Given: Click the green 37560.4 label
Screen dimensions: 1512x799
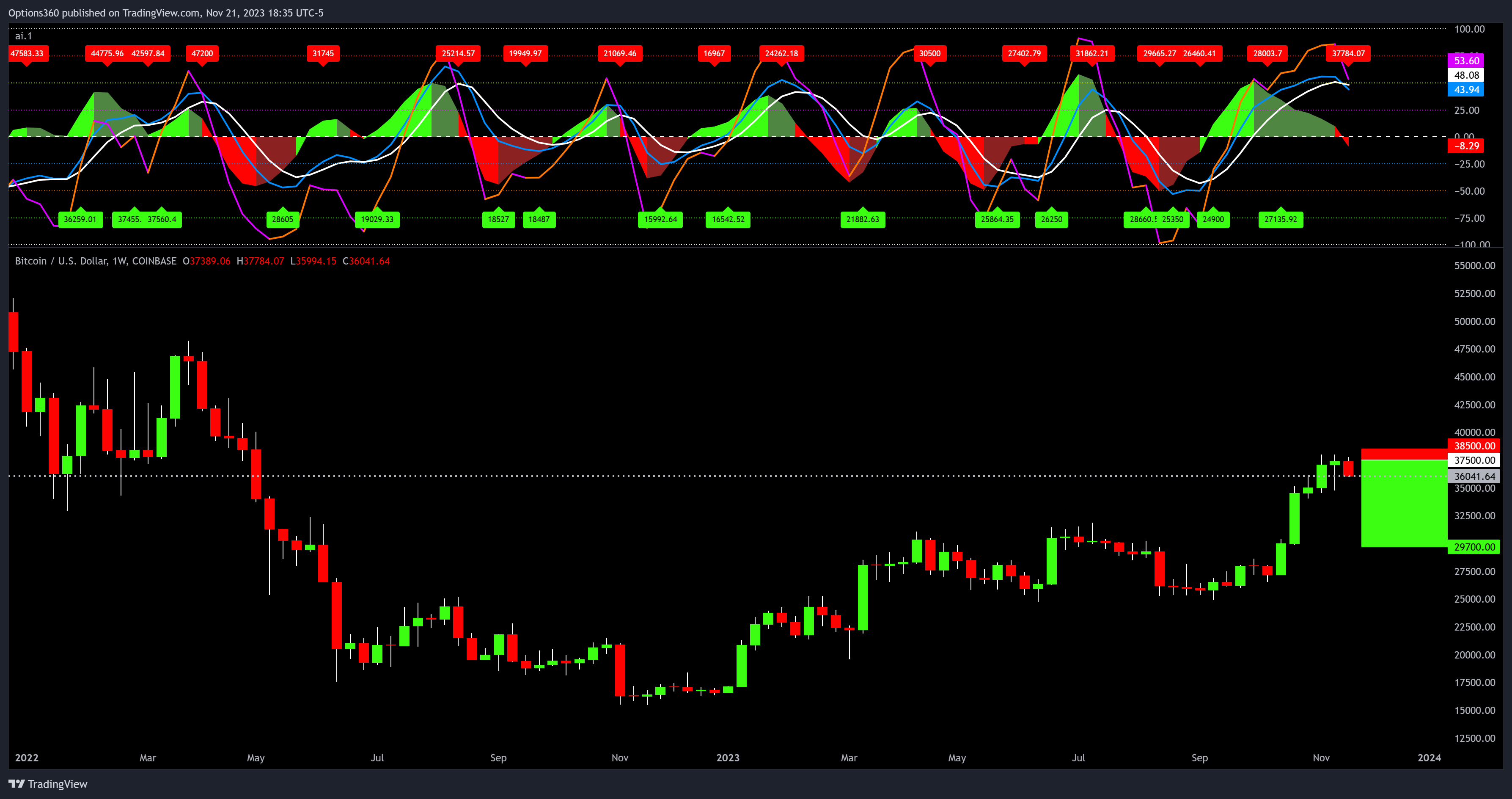Looking at the screenshot, I should [x=162, y=220].
